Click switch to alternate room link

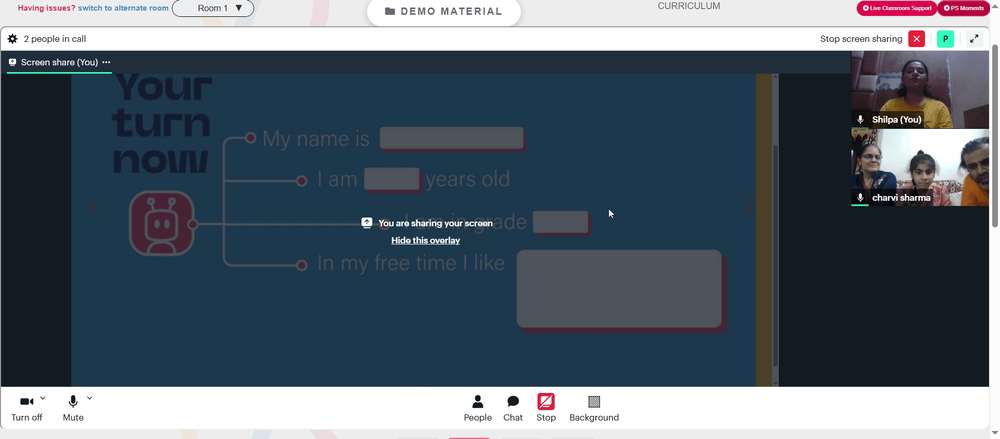(123, 8)
